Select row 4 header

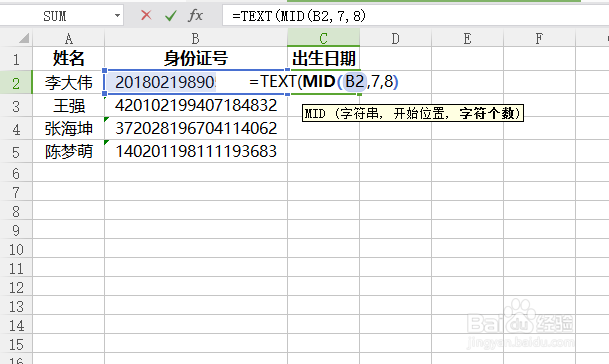[16, 129]
